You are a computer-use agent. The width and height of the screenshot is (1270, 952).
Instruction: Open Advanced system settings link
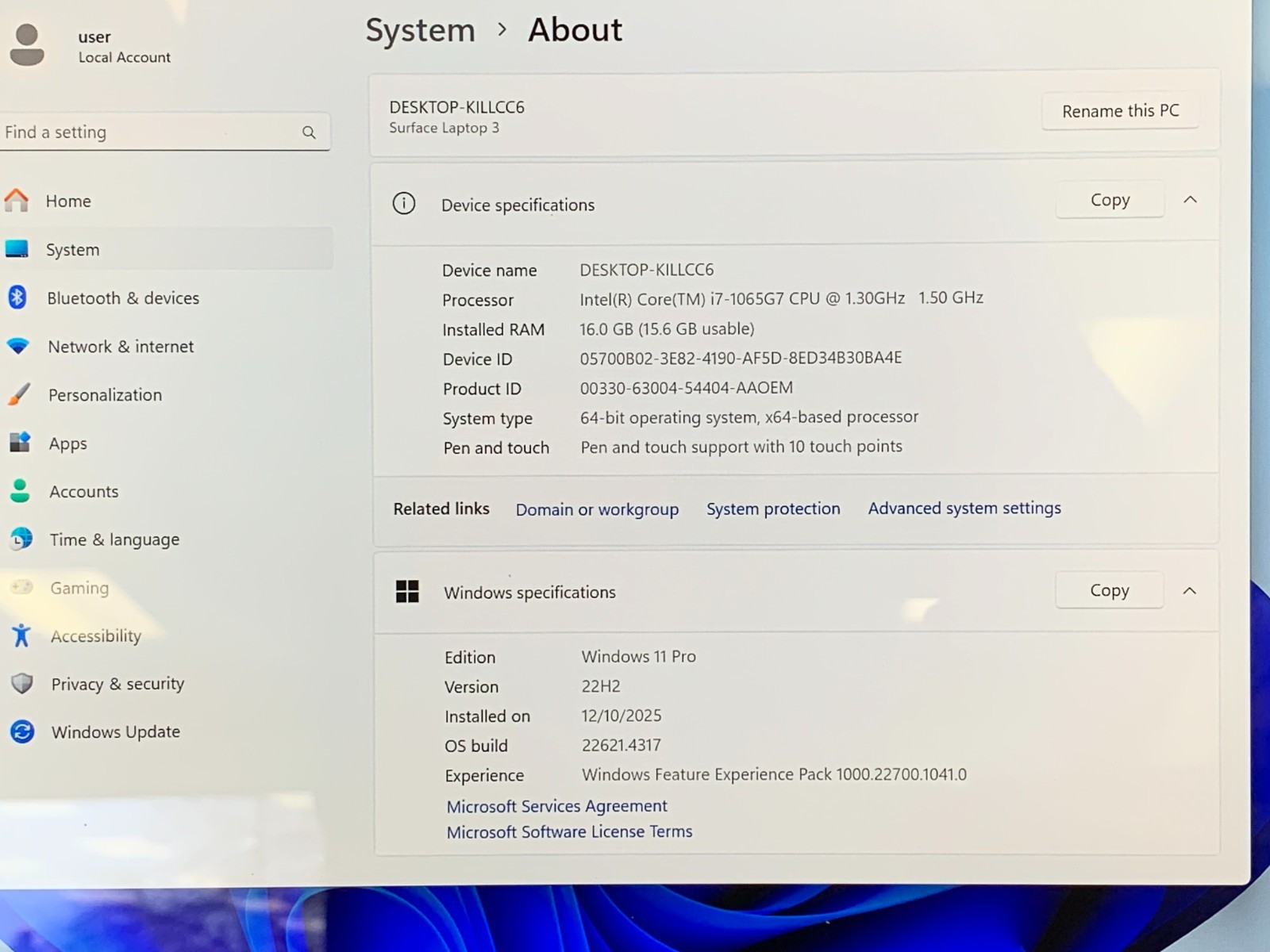[964, 508]
